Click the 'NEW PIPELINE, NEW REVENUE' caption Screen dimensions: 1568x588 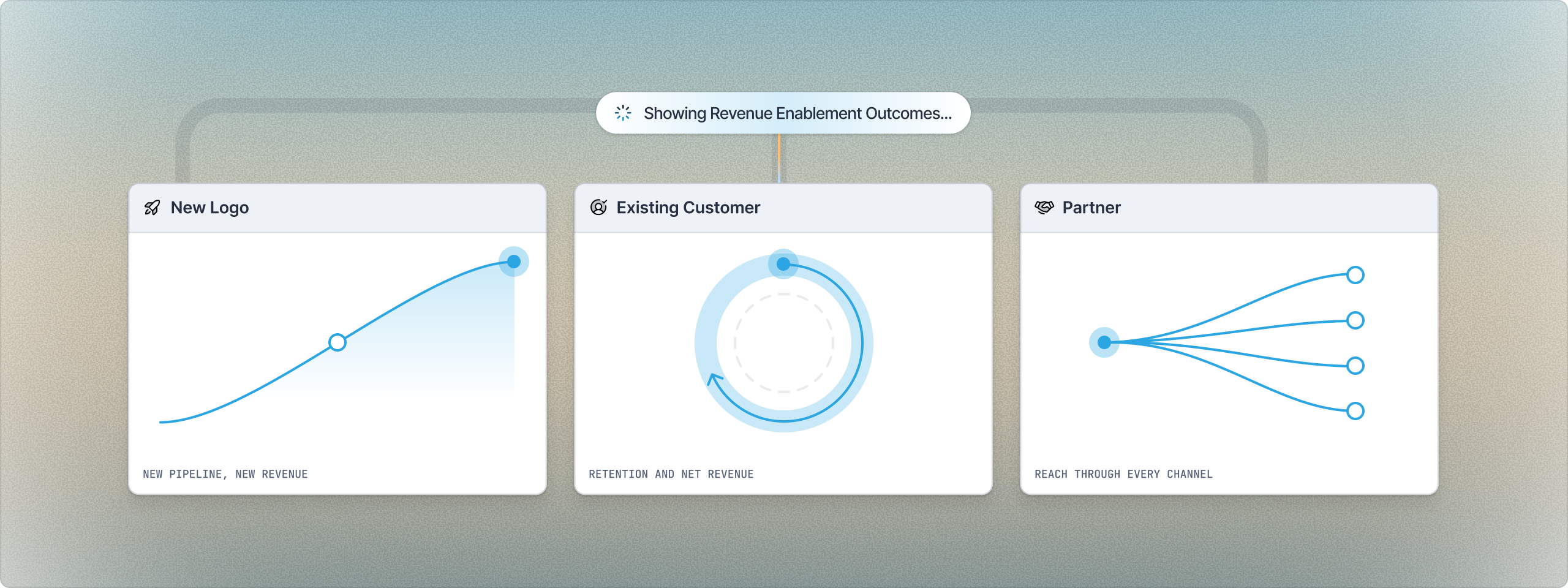225,474
